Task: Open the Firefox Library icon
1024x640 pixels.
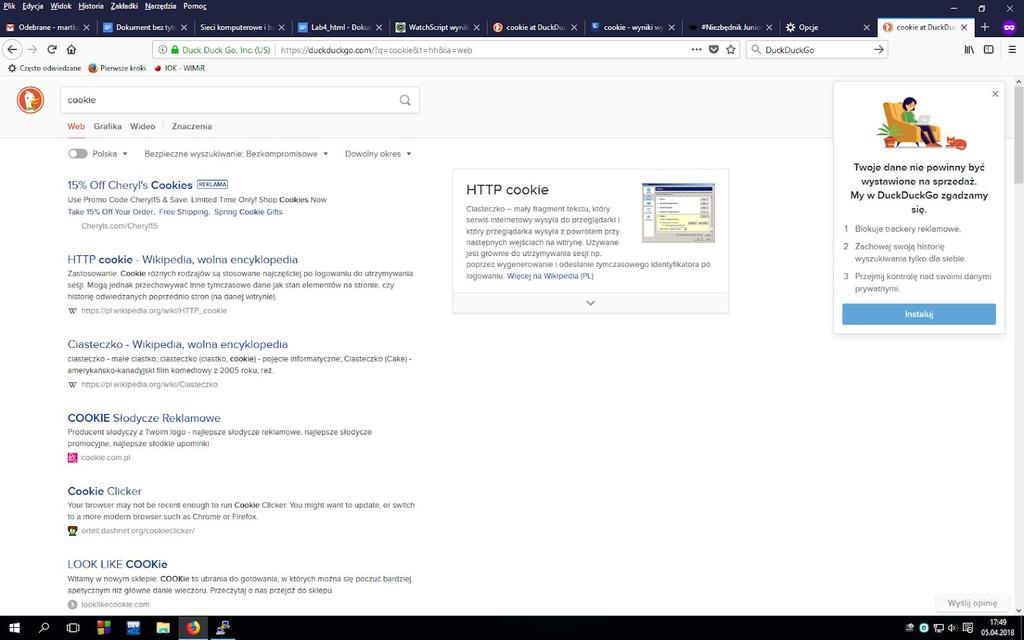Action: [969, 50]
